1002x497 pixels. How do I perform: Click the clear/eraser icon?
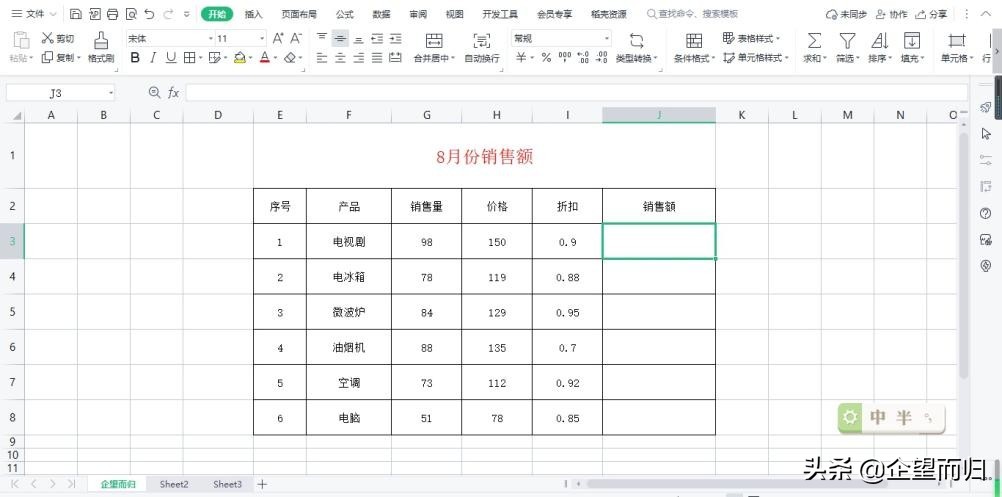pyautogui.click(x=289, y=57)
